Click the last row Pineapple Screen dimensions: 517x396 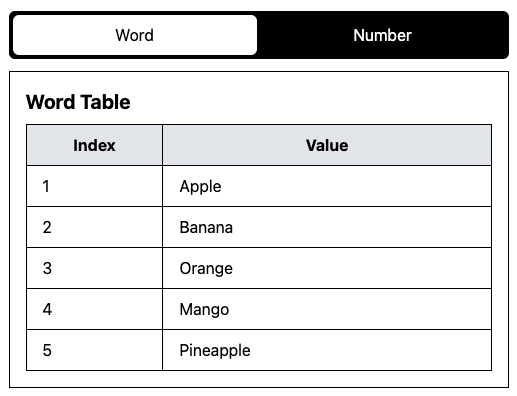pyautogui.click(x=259, y=350)
